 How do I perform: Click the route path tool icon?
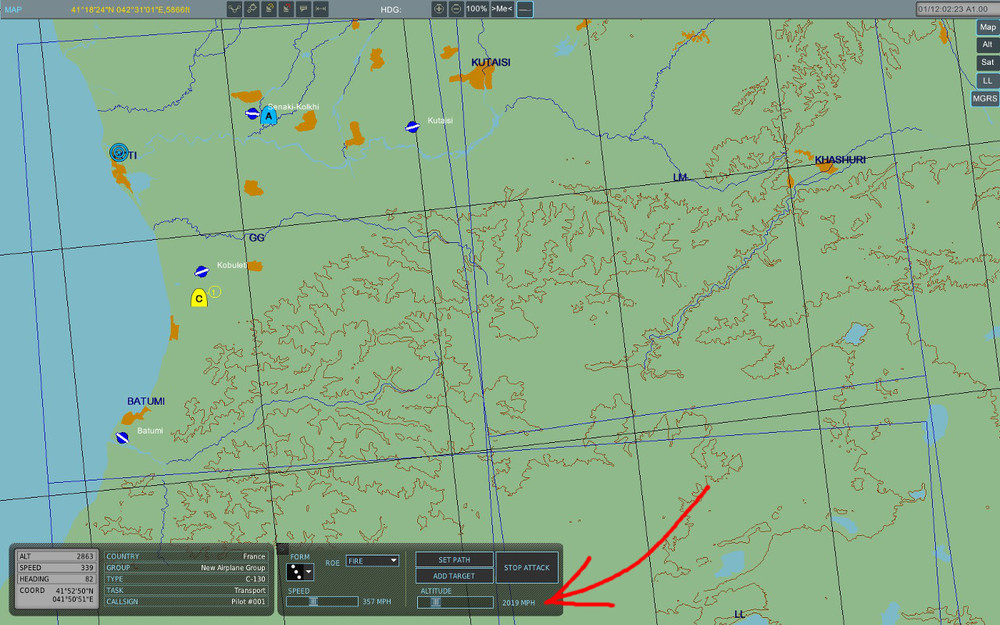pyautogui.click(x=234, y=9)
